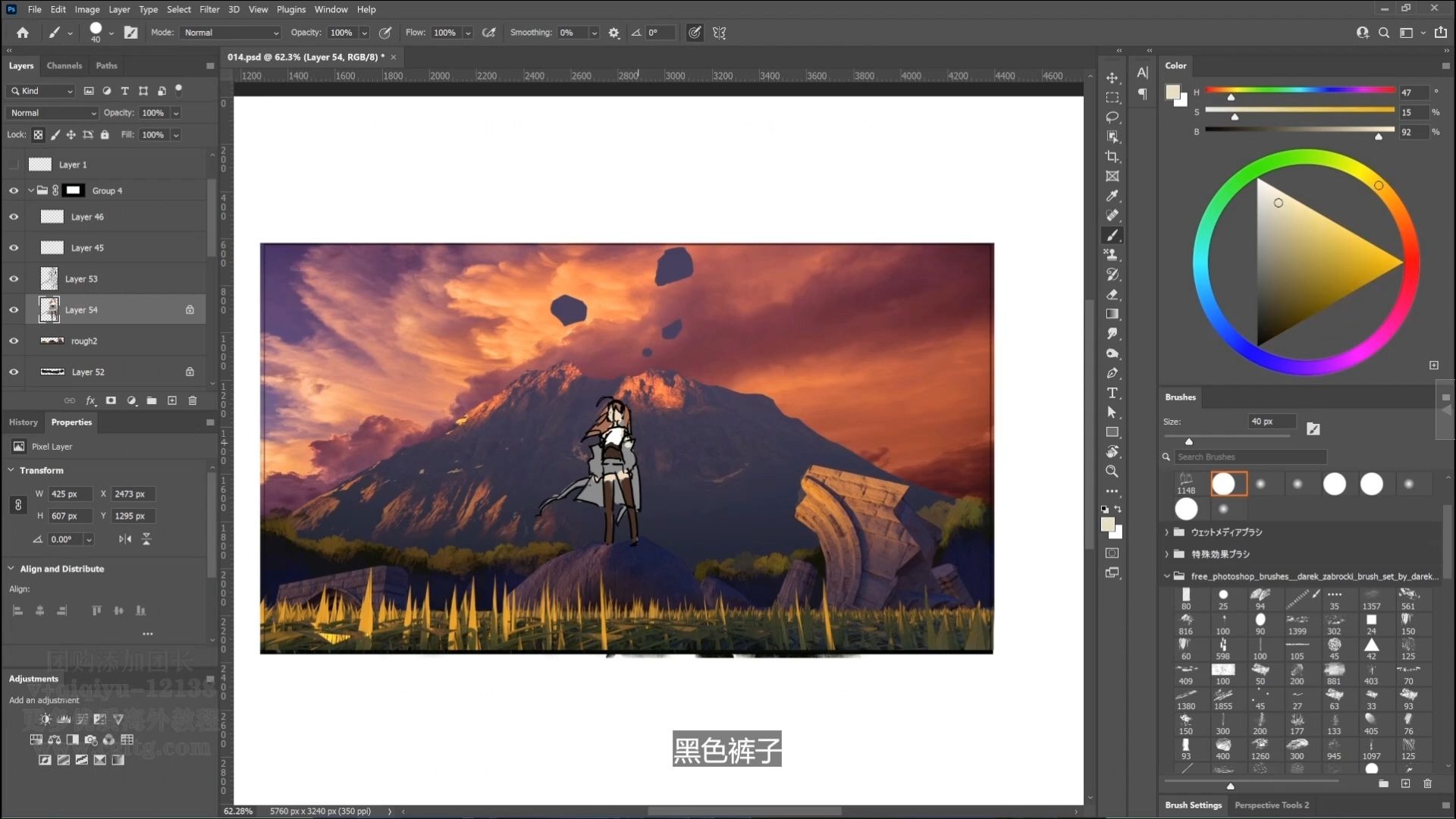The image size is (1456, 819).
Task: Open Smoothing percentage dropdown
Action: 594,33
